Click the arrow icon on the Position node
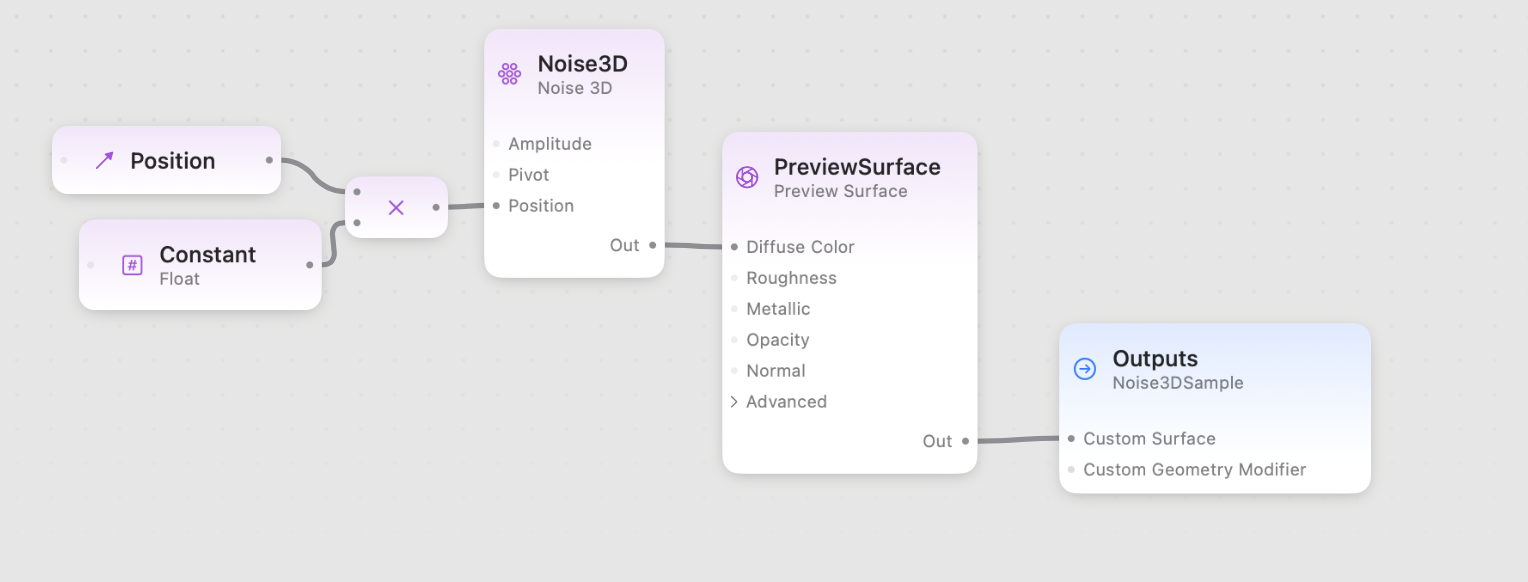This screenshot has width=1528, height=582. (x=103, y=160)
